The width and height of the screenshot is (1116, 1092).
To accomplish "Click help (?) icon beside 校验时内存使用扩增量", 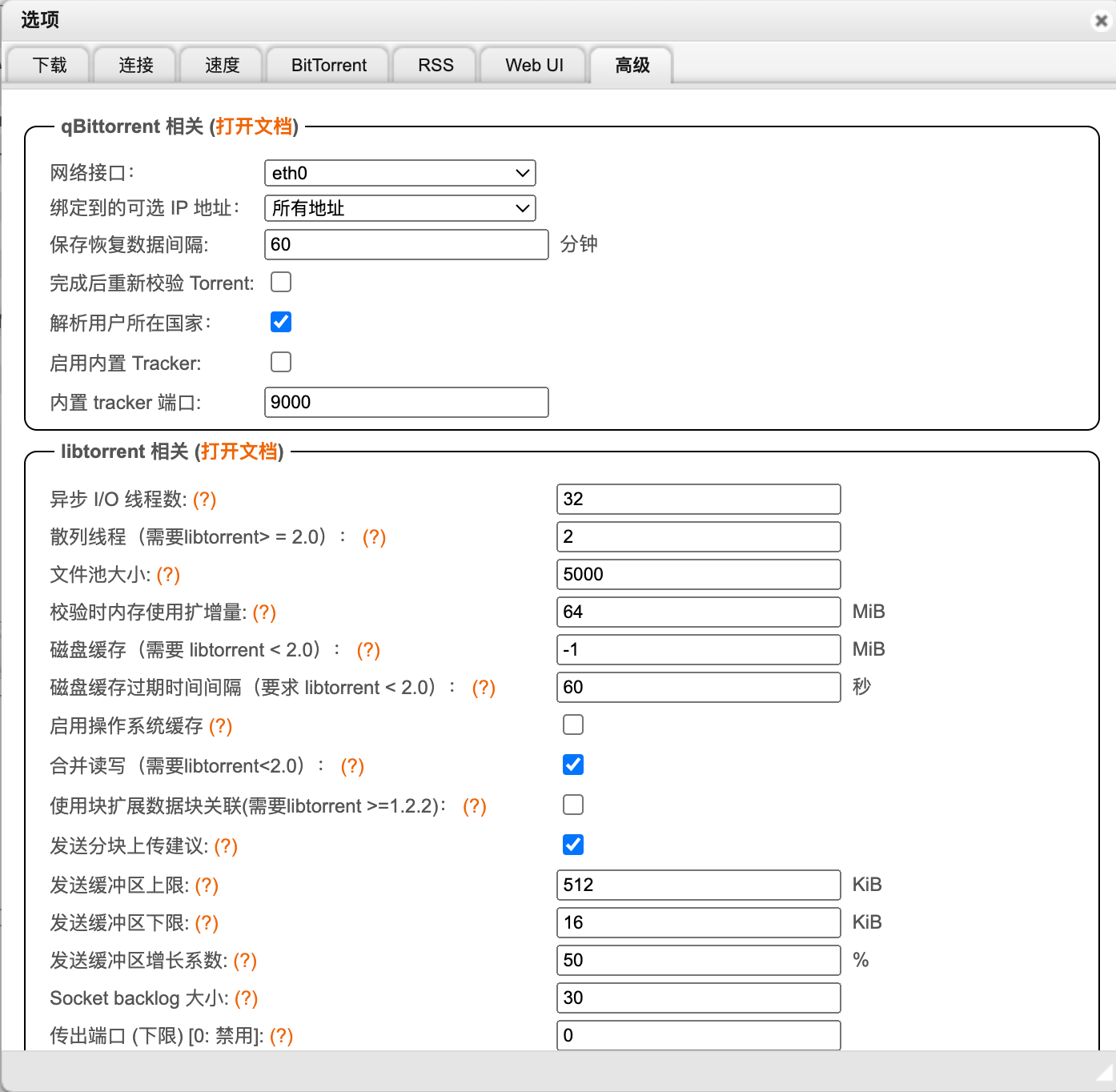I will click(264, 612).
